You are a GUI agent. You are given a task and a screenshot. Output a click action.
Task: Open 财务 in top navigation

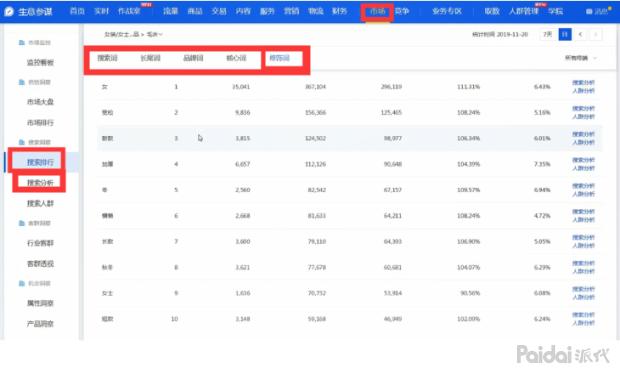340,11
